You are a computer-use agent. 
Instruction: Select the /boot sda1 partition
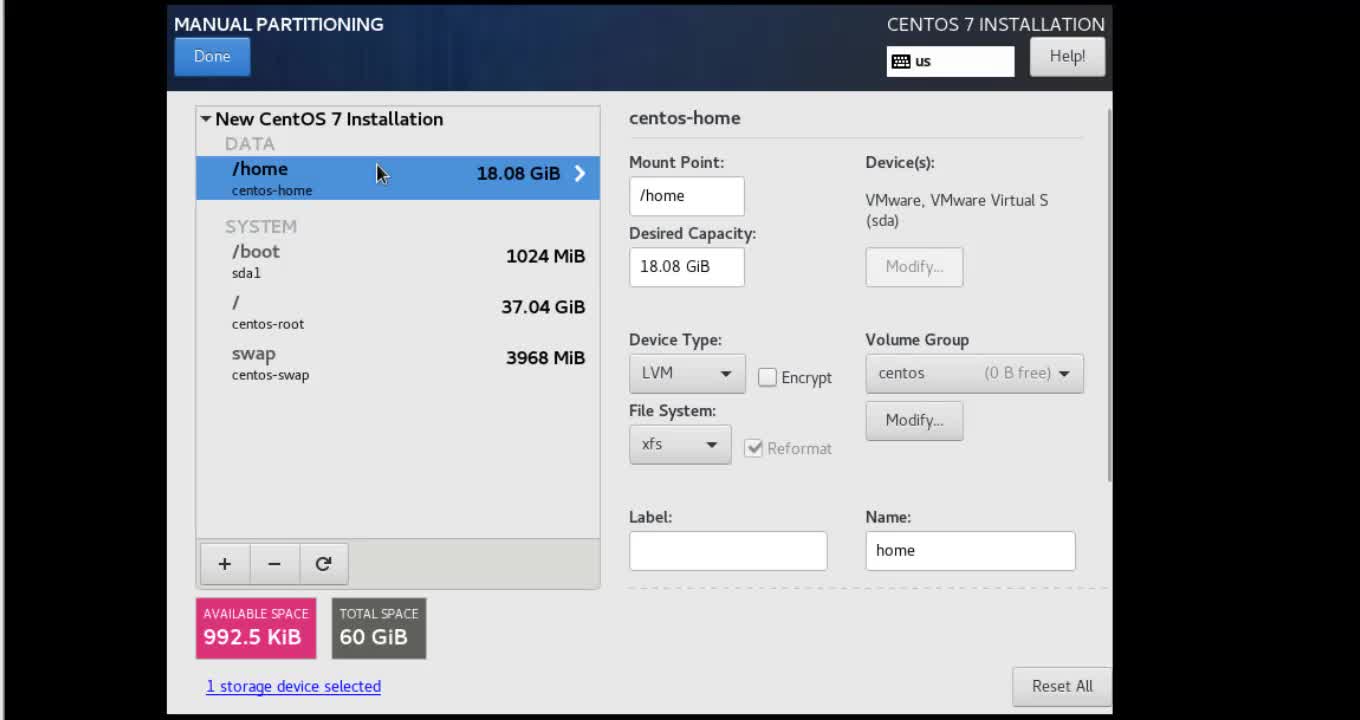(x=398, y=260)
